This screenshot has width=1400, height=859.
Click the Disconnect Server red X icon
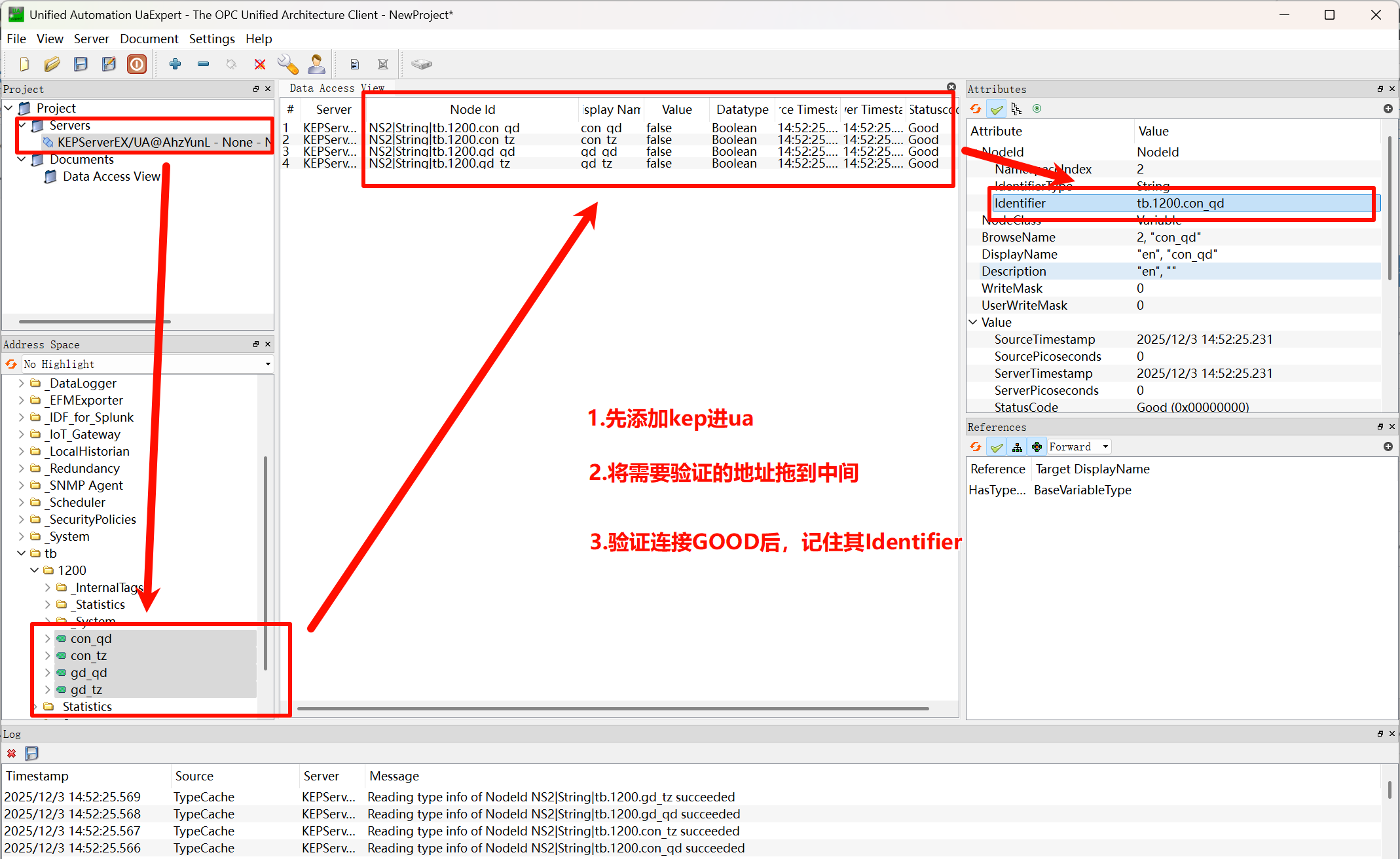(260, 64)
